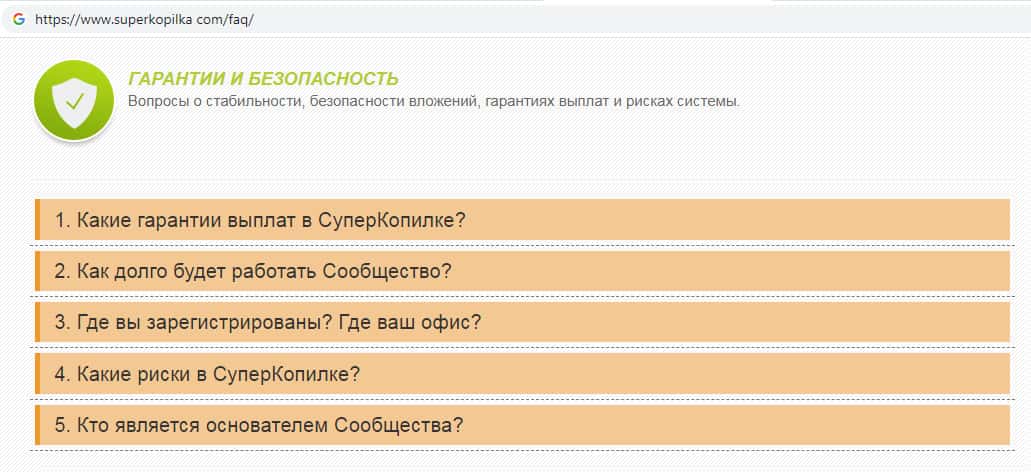Expand "Какие гарантии выплат в СуперКопилке?"

point(260,220)
